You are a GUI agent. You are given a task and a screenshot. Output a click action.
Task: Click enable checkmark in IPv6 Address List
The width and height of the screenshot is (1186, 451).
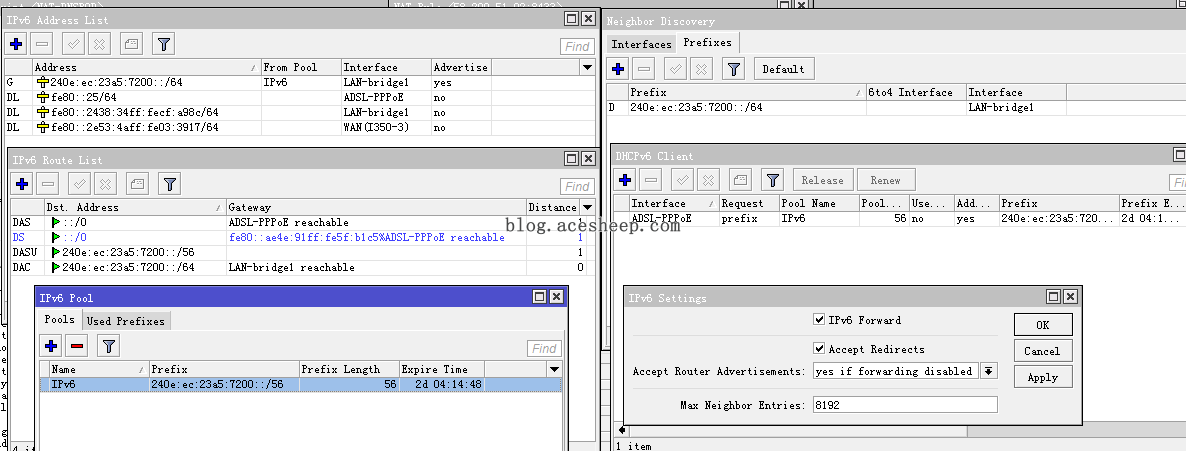coord(73,44)
